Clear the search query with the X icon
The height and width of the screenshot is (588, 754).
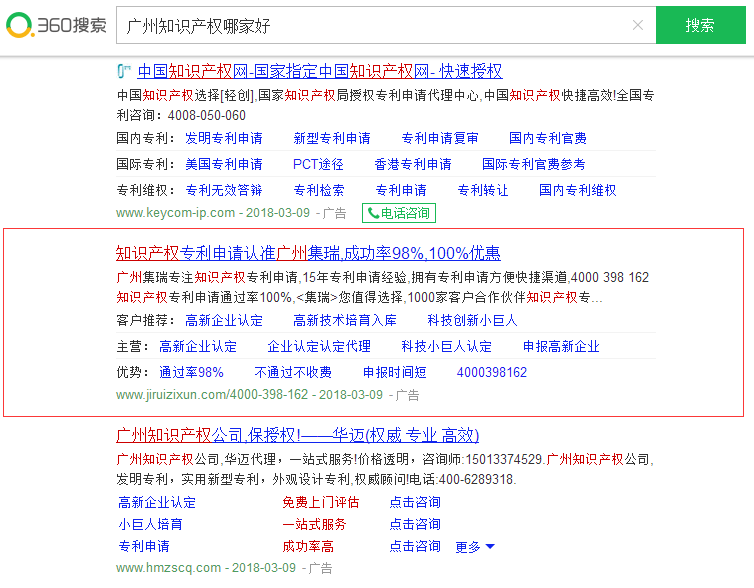638,26
